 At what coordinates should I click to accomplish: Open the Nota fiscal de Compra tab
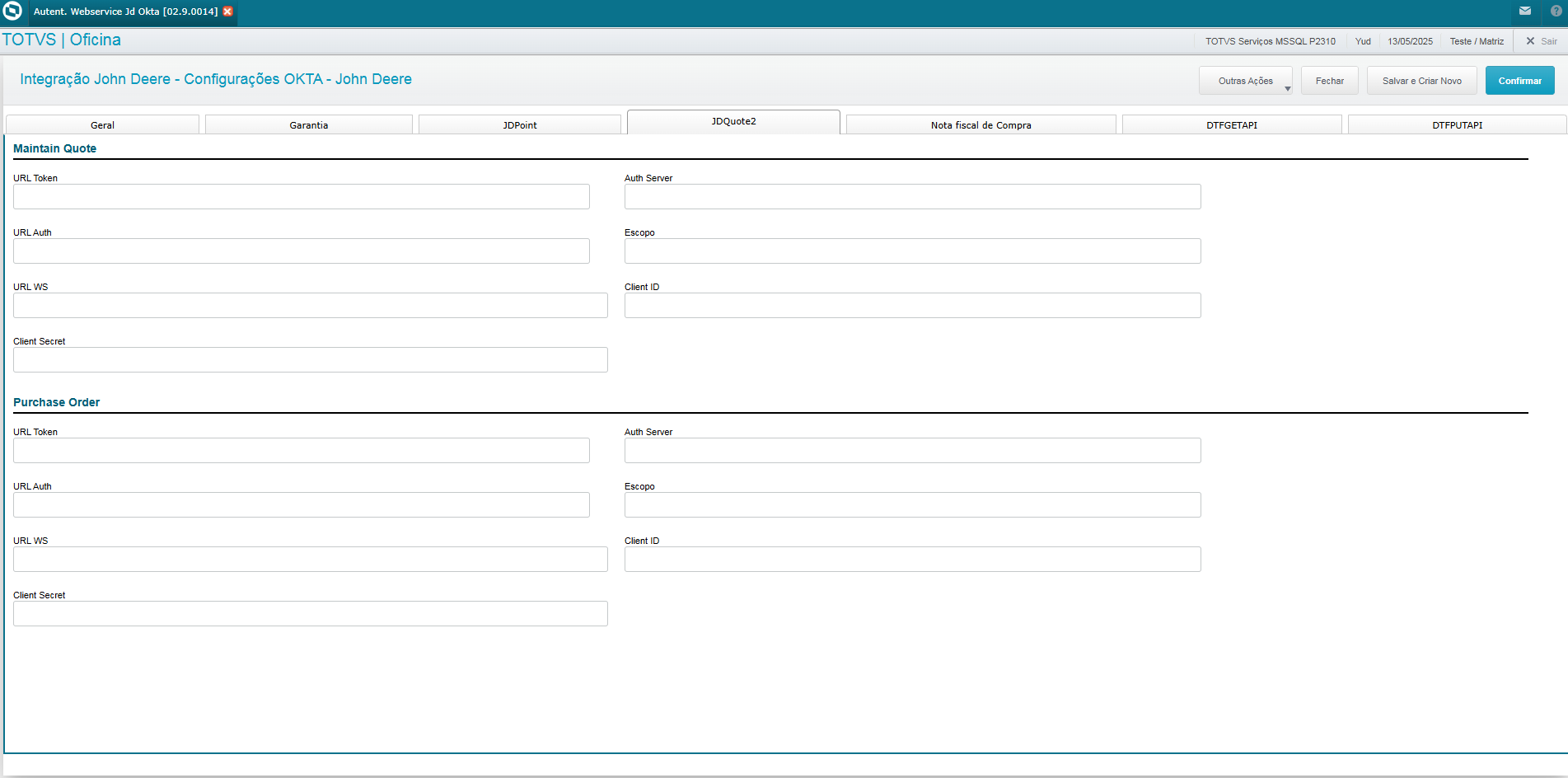point(981,124)
